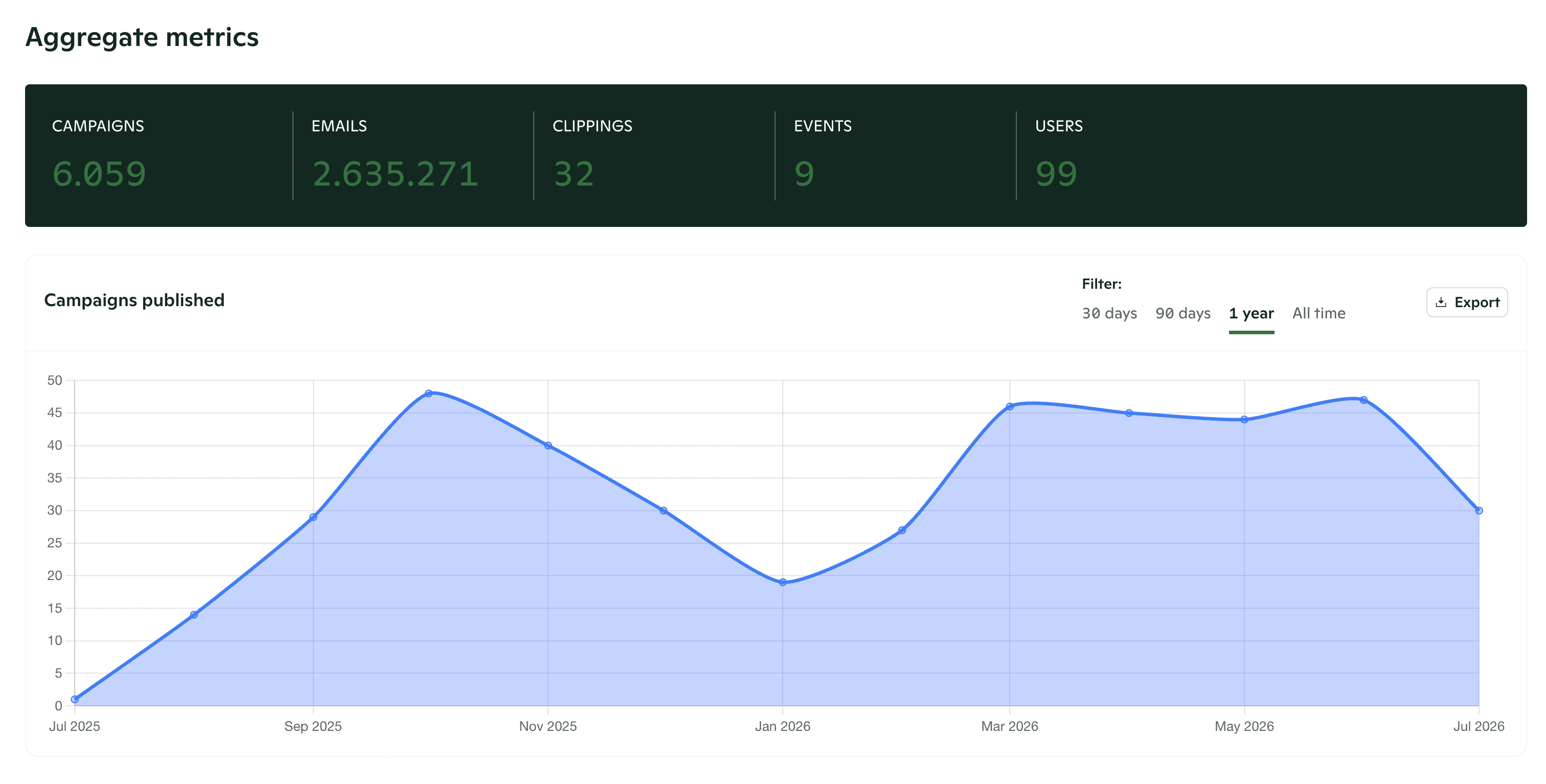Click the Clippings count 32
This screenshot has width=1546, height=784.
(573, 174)
